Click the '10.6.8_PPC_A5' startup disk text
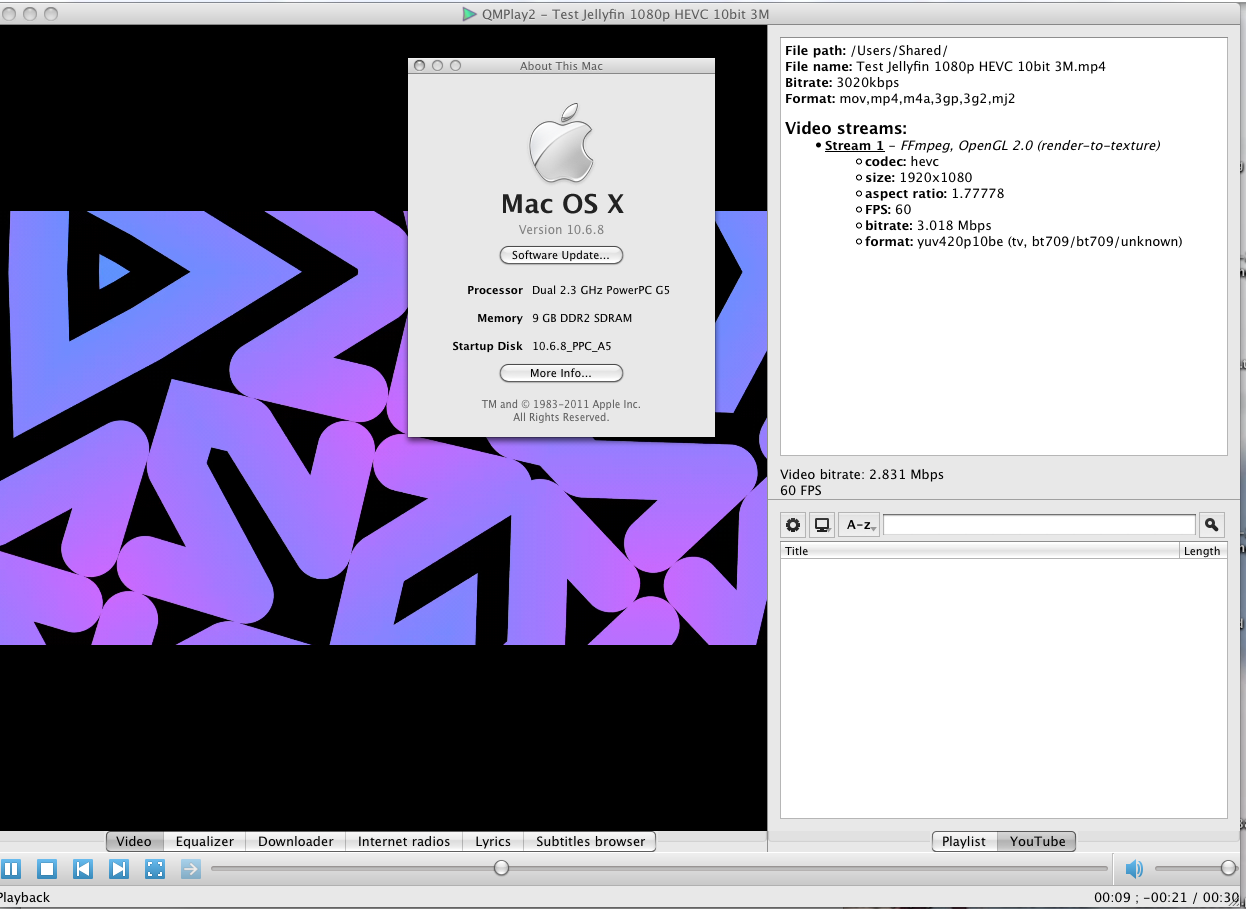The height and width of the screenshot is (909, 1246). (572, 346)
